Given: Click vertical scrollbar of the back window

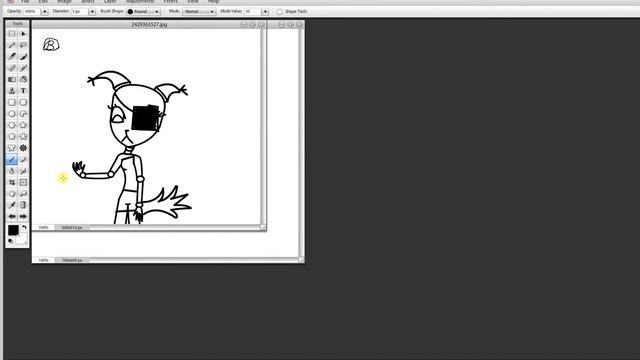Looking at the screenshot, I should click(301, 142).
